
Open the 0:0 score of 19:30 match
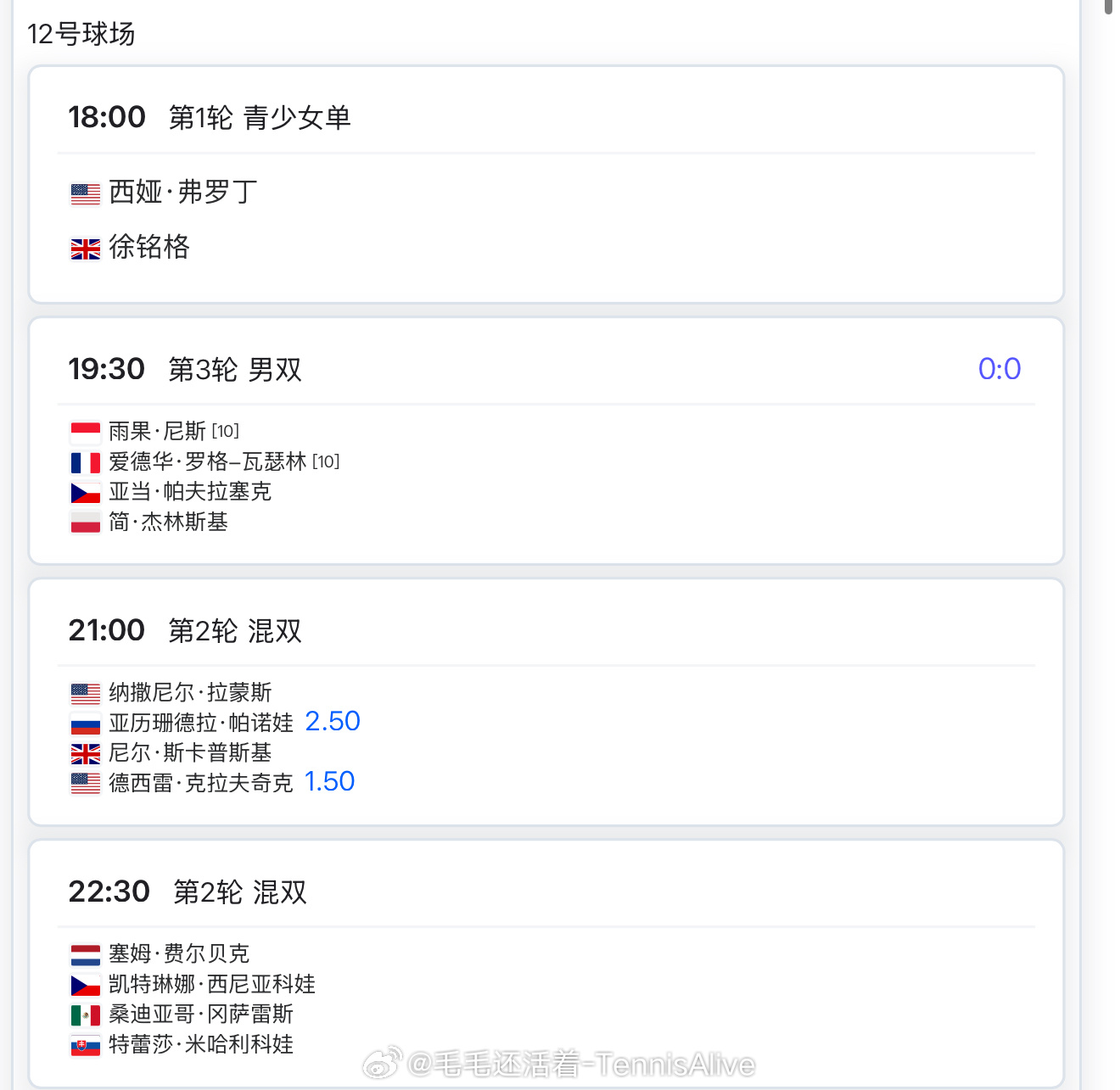[1000, 369]
